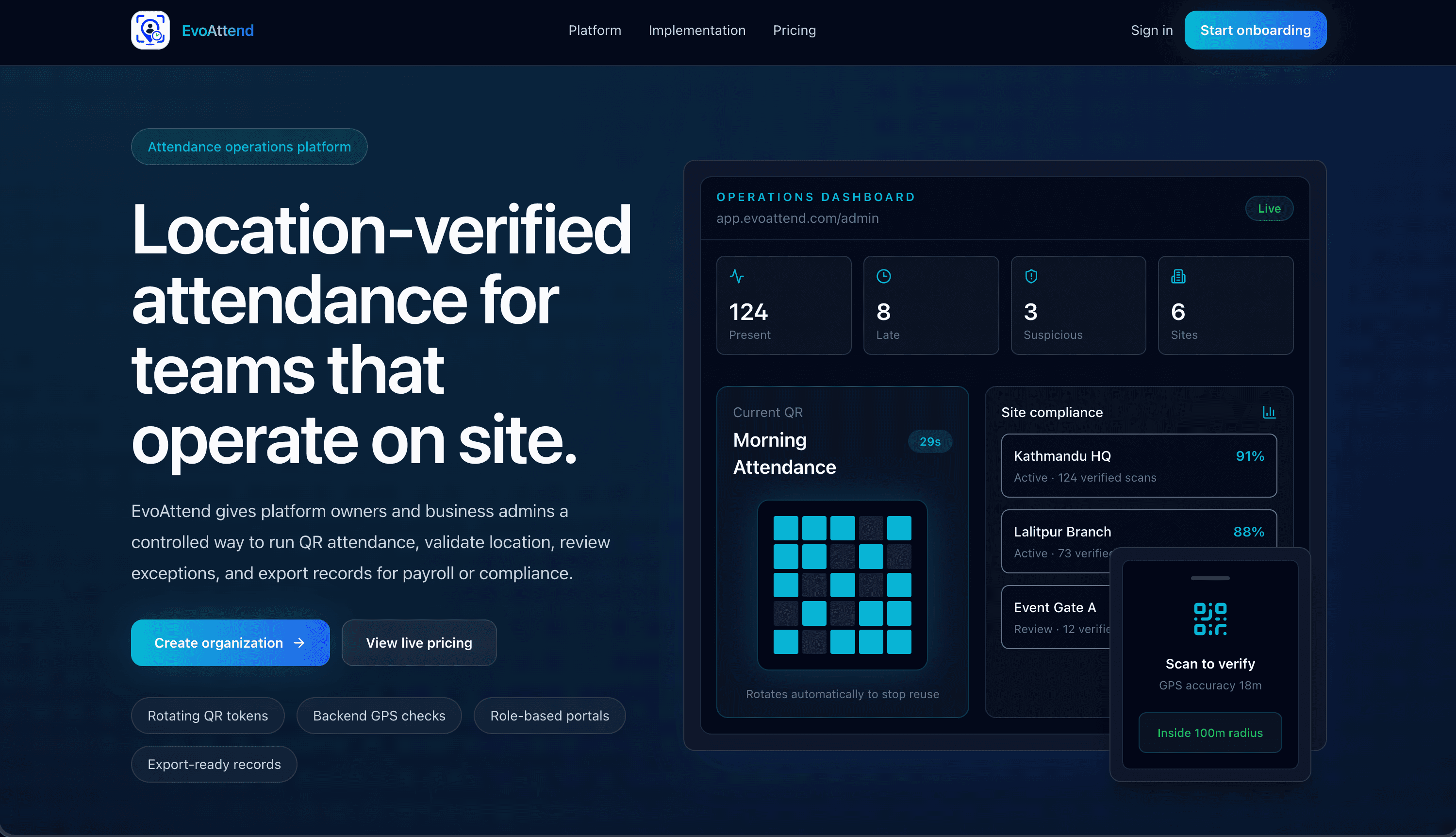Image resolution: width=1456 pixels, height=837 pixels.
Task: Click the View live pricing button
Action: tap(419, 643)
